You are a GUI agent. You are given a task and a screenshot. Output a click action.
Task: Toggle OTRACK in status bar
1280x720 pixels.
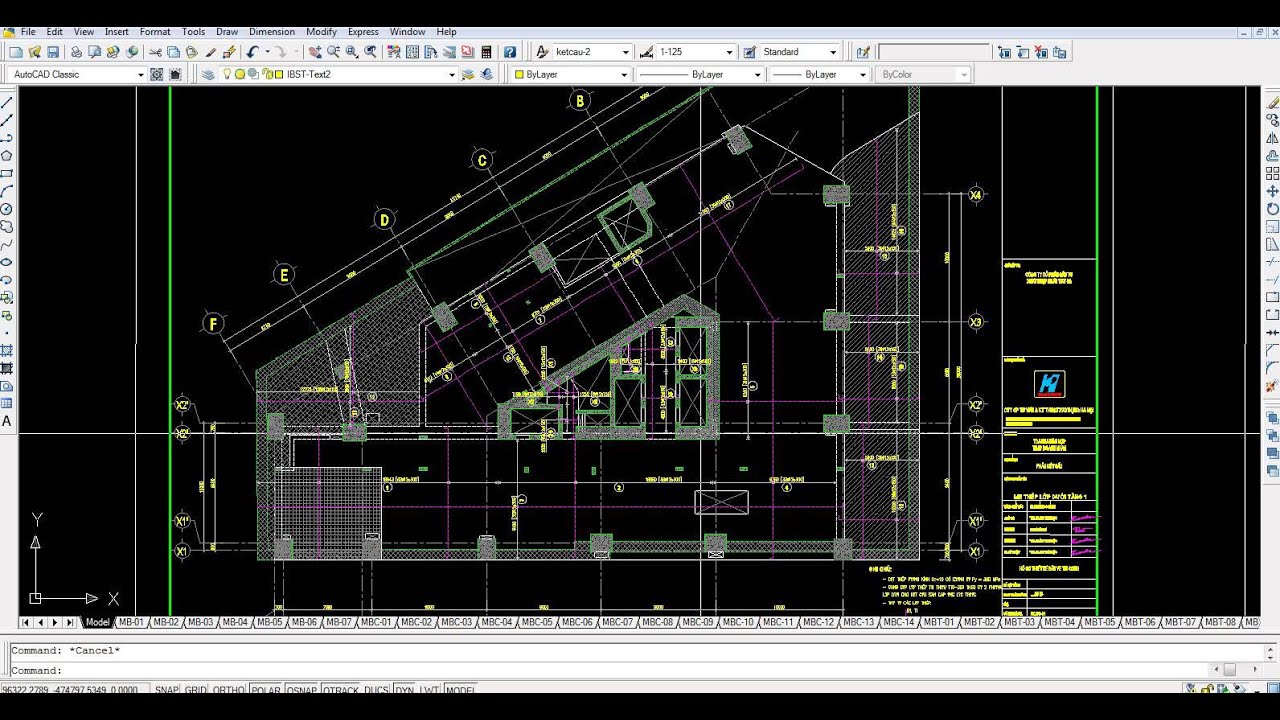[340, 690]
